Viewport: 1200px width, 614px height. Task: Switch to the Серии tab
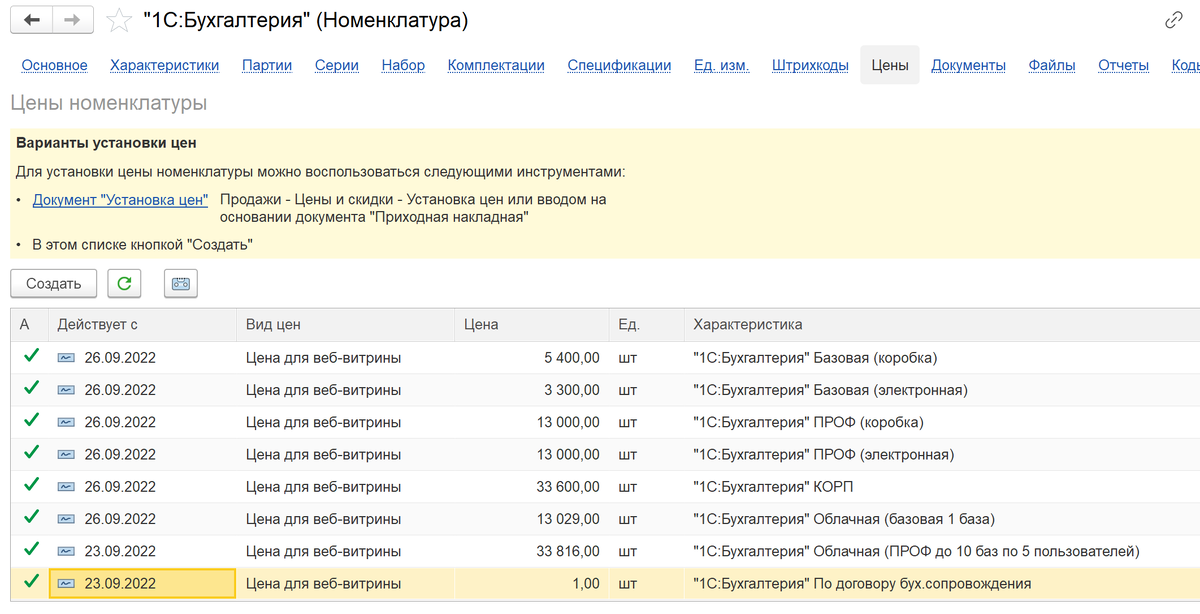336,65
